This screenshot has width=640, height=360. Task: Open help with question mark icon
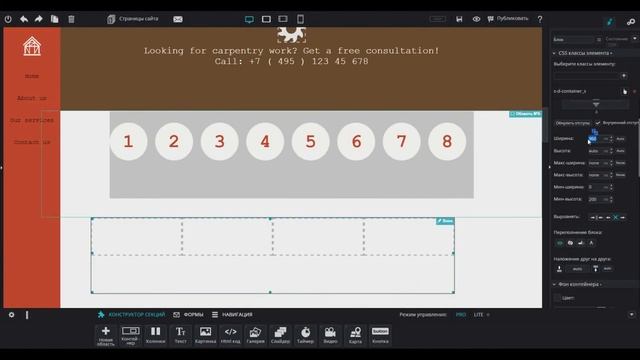point(540,19)
